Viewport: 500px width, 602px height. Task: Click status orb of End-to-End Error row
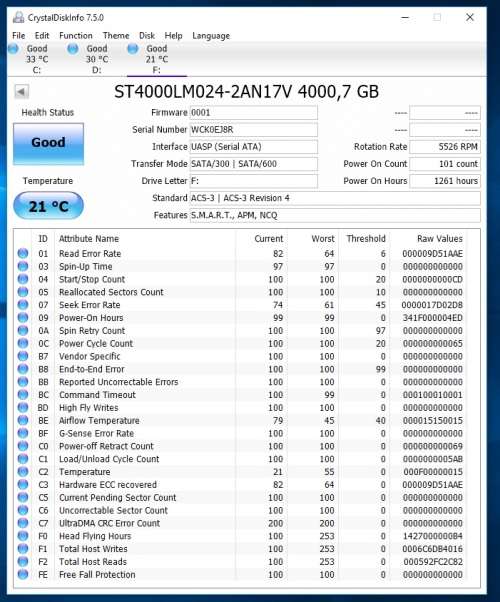pyautogui.click(x=23, y=369)
